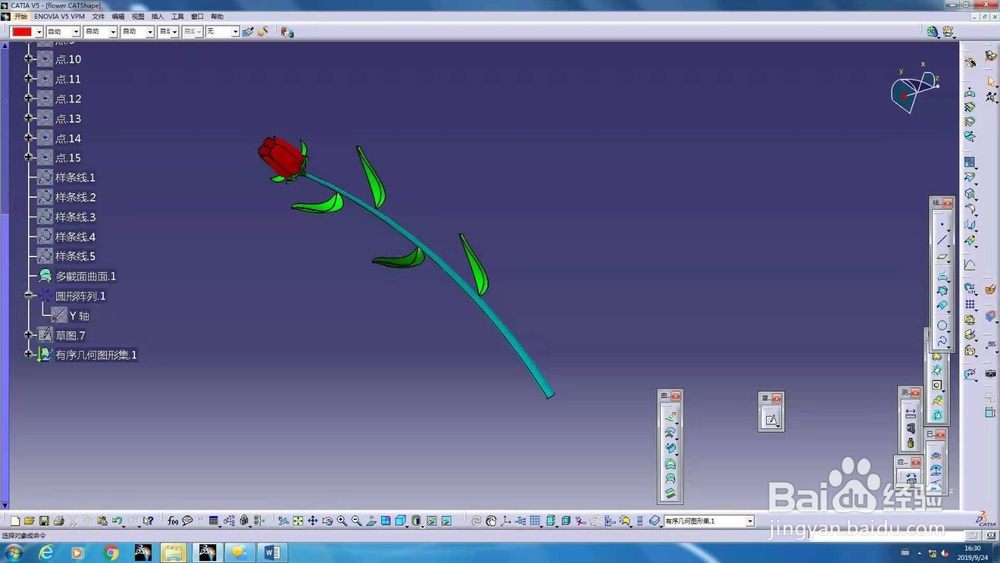The height and width of the screenshot is (563, 1000).
Task: Open the ENOVIA V5 VPM menu
Action: tap(59, 17)
